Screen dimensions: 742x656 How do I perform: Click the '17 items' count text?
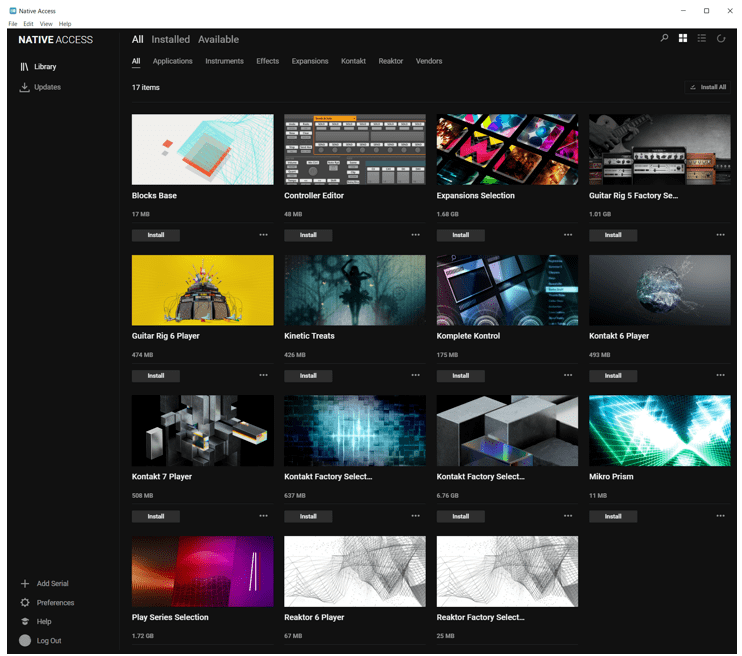[146, 88]
